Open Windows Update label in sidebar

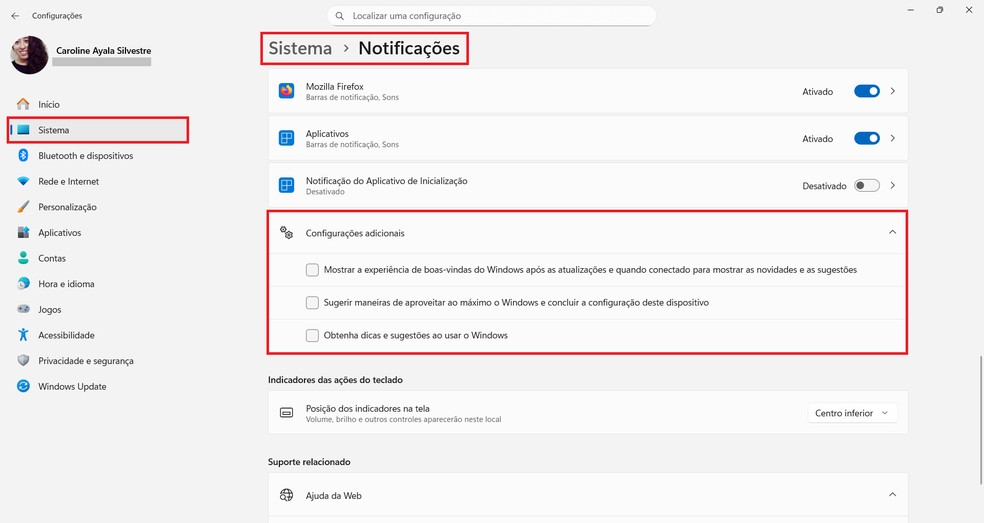point(72,387)
